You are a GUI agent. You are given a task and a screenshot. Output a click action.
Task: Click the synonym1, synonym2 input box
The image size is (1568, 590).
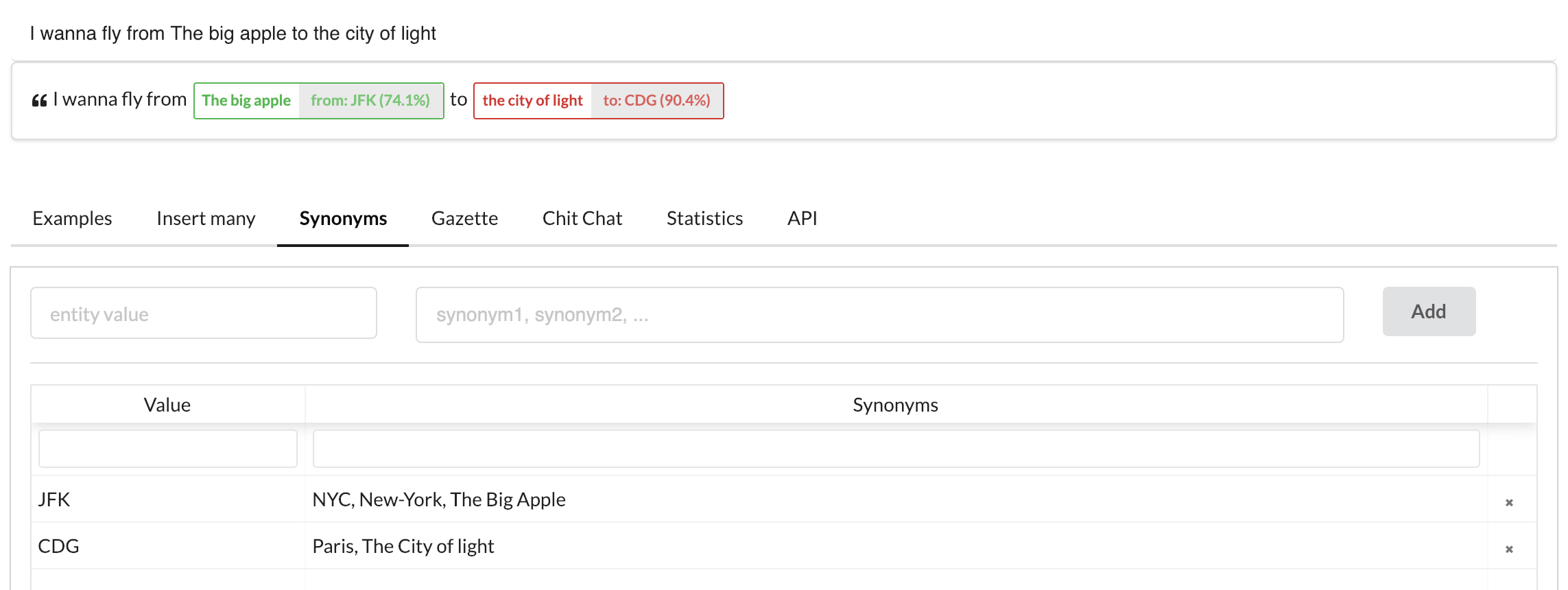(x=879, y=315)
